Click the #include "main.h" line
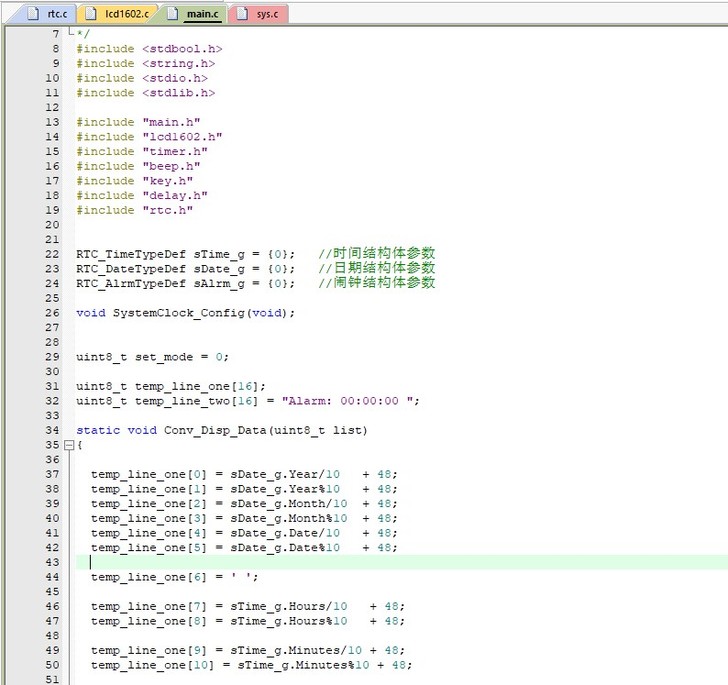This screenshot has width=728, height=685. click(x=138, y=122)
